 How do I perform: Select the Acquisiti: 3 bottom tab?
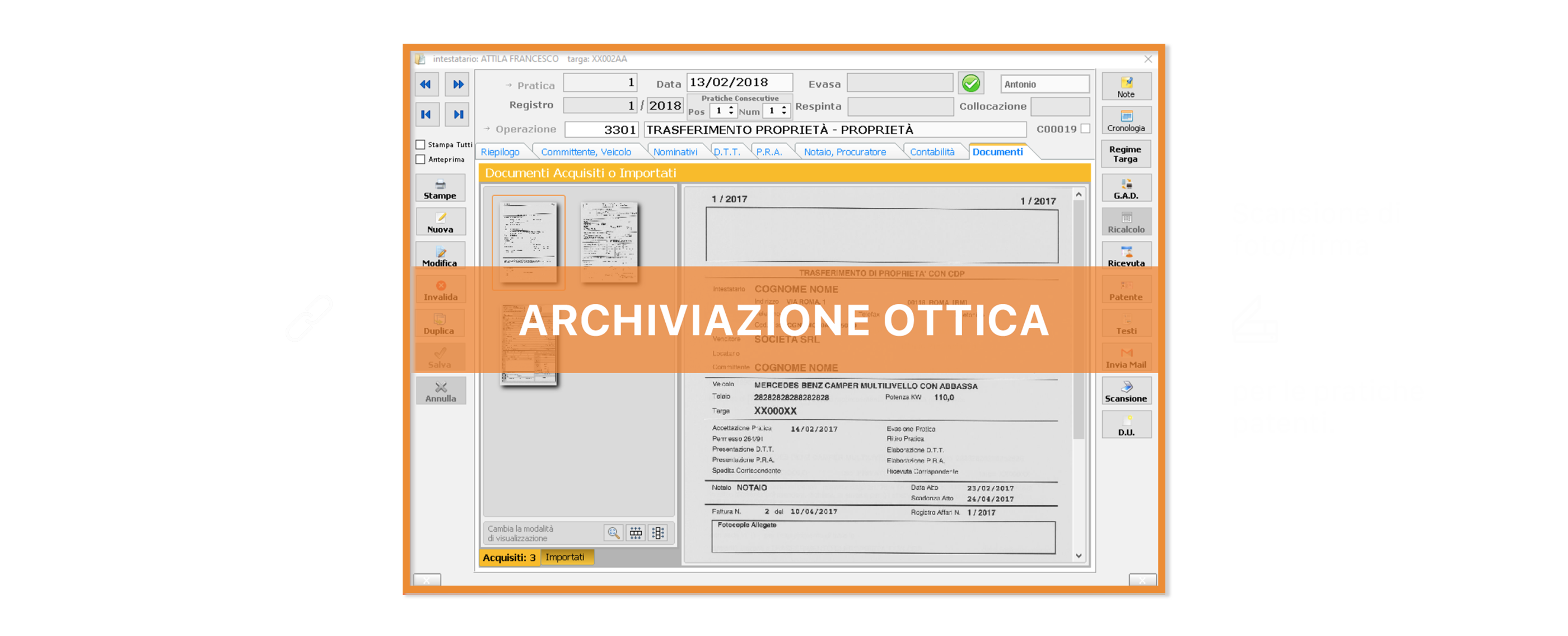510,558
